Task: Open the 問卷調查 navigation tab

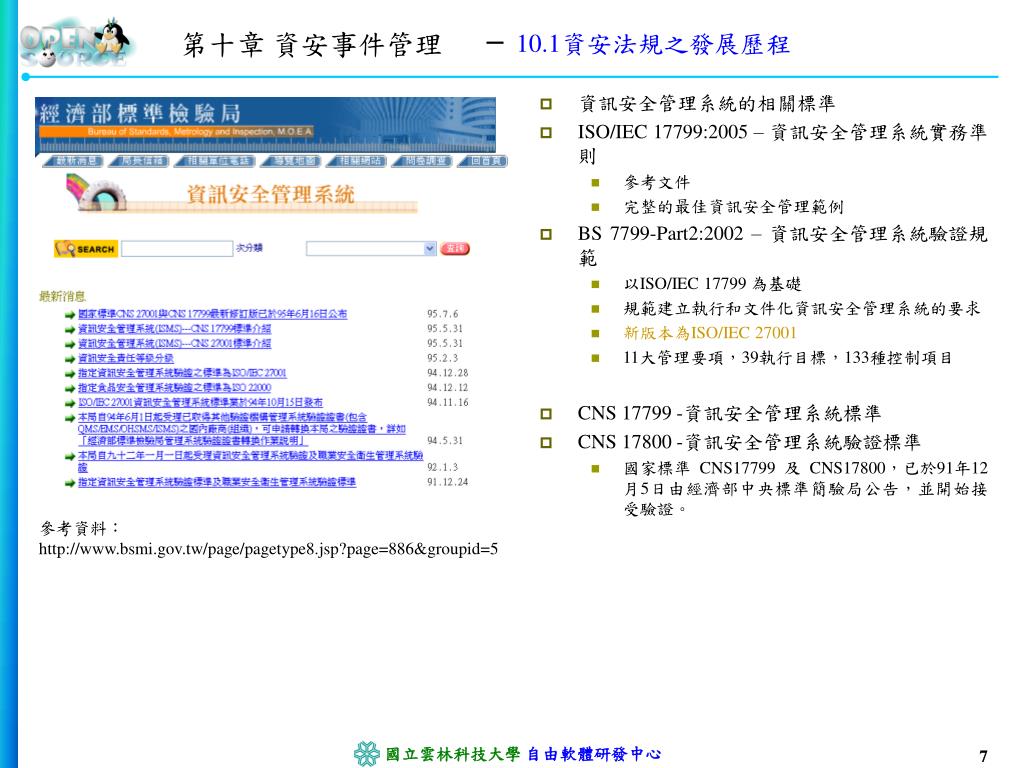Action: [x=423, y=161]
